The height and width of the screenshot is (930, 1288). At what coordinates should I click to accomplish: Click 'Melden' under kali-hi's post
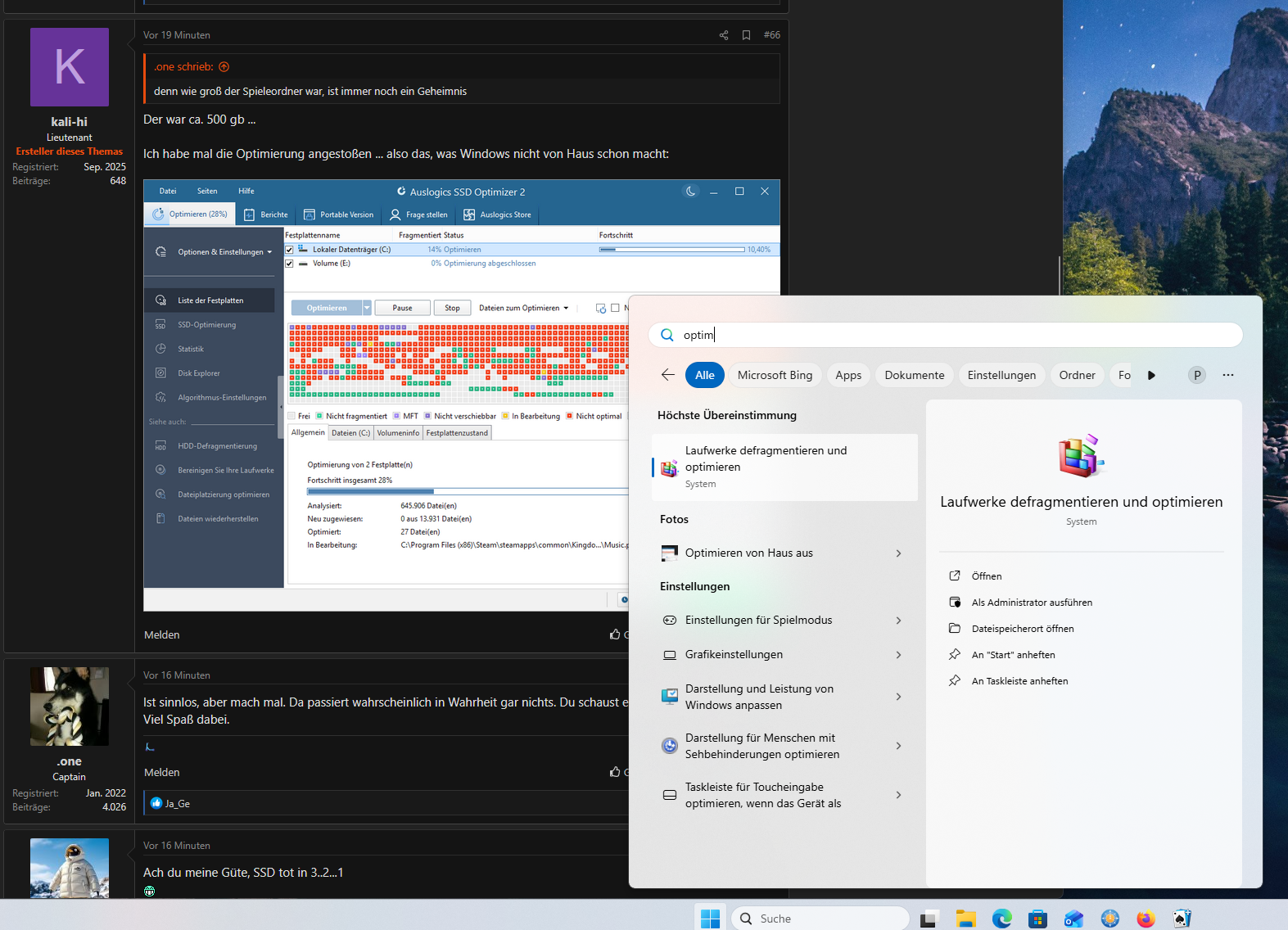coord(162,635)
